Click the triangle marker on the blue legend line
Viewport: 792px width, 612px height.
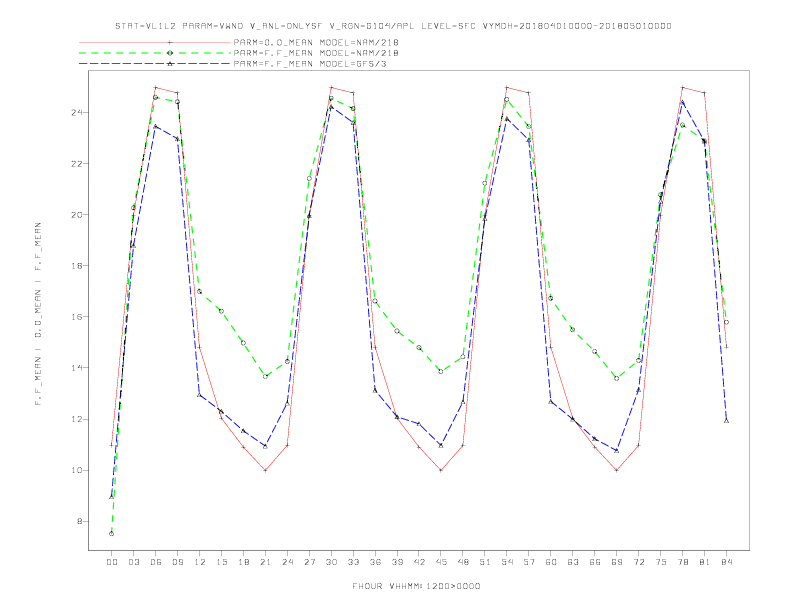click(170, 64)
